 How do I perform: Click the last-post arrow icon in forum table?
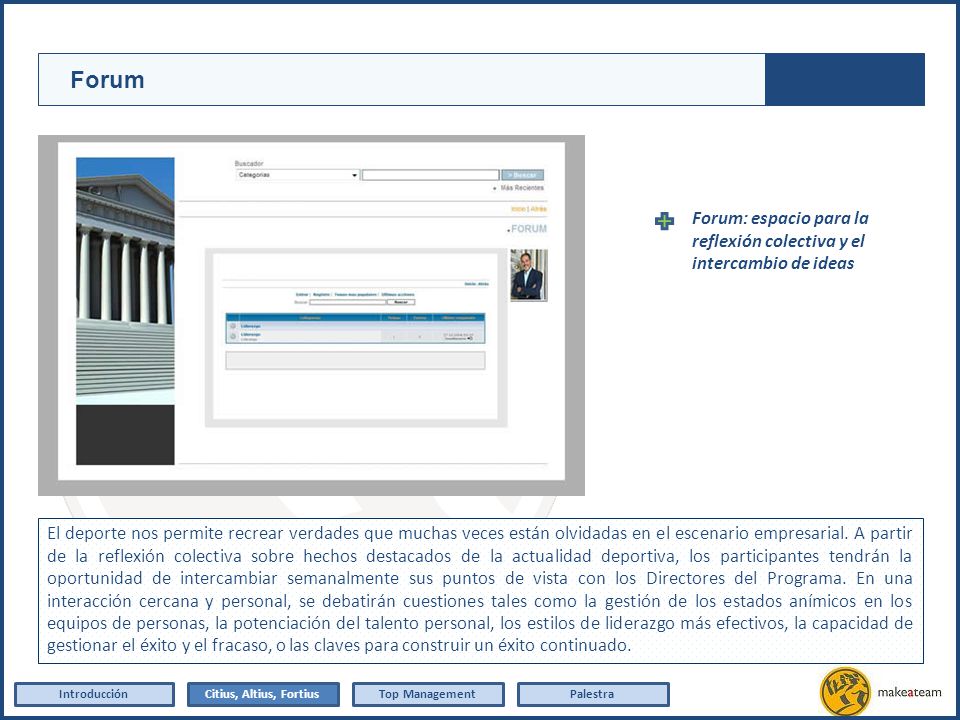[x=470, y=339]
